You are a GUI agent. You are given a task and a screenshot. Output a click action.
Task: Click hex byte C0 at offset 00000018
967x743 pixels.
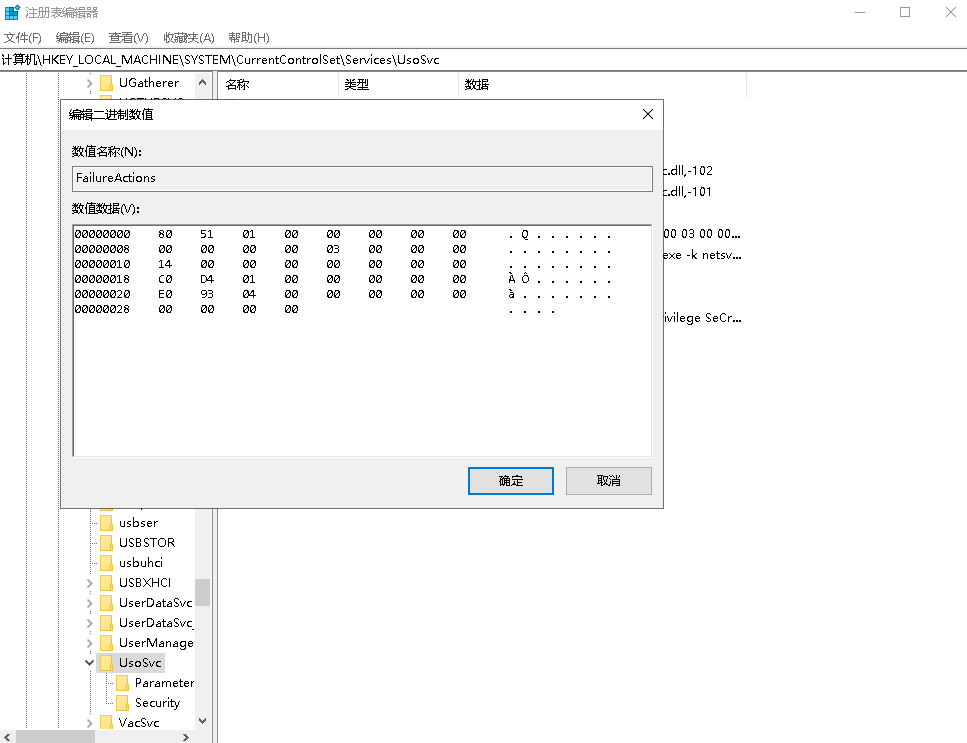coord(165,279)
